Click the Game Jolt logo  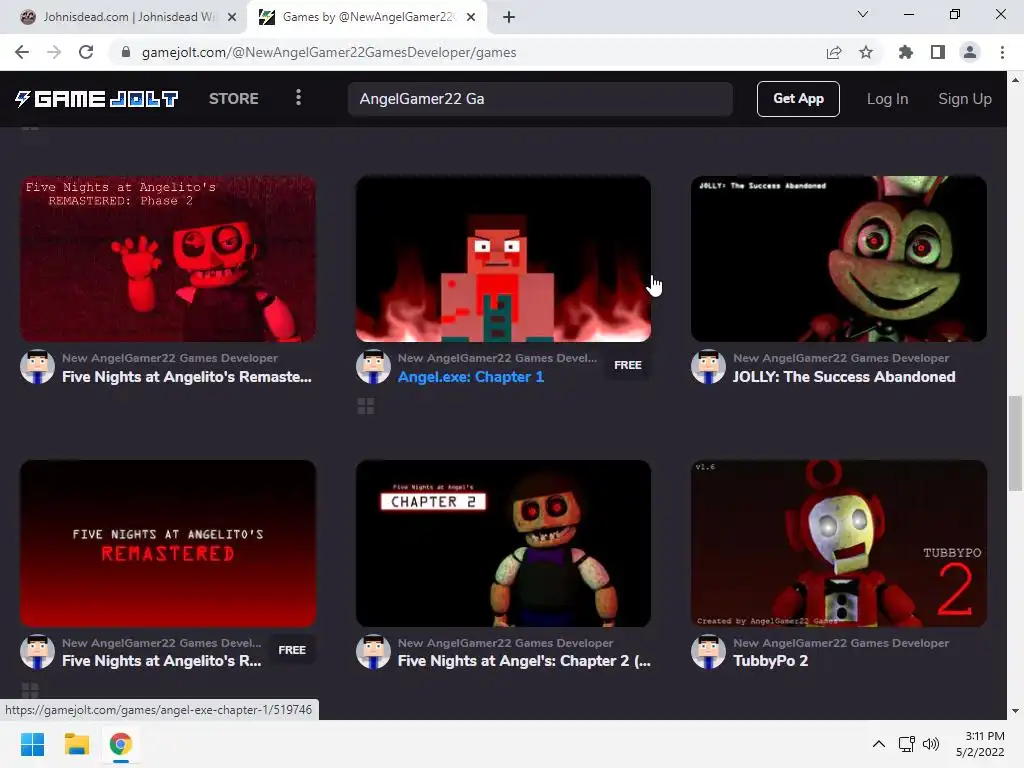tap(97, 99)
